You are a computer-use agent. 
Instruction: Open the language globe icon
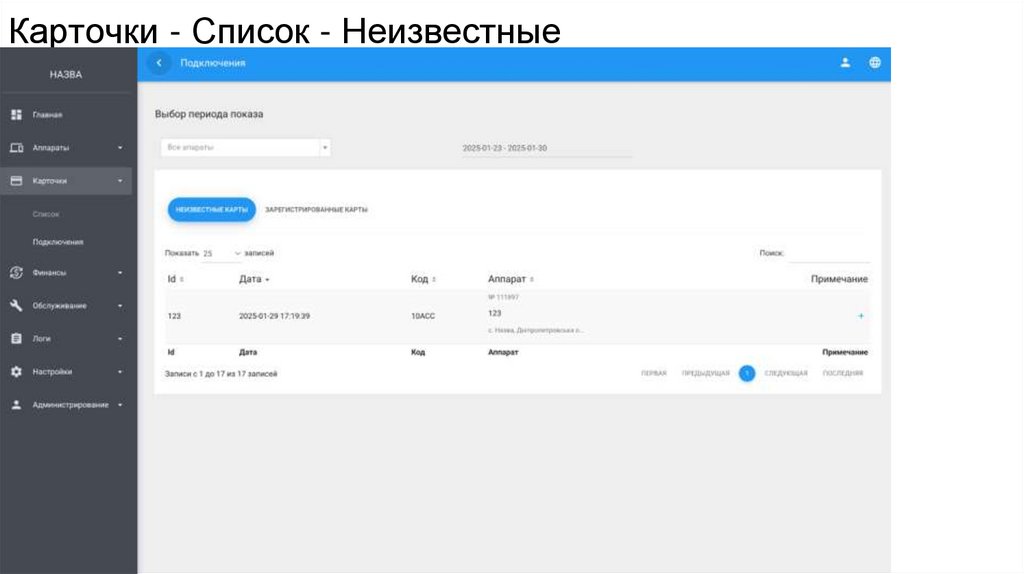pyautogui.click(x=874, y=63)
